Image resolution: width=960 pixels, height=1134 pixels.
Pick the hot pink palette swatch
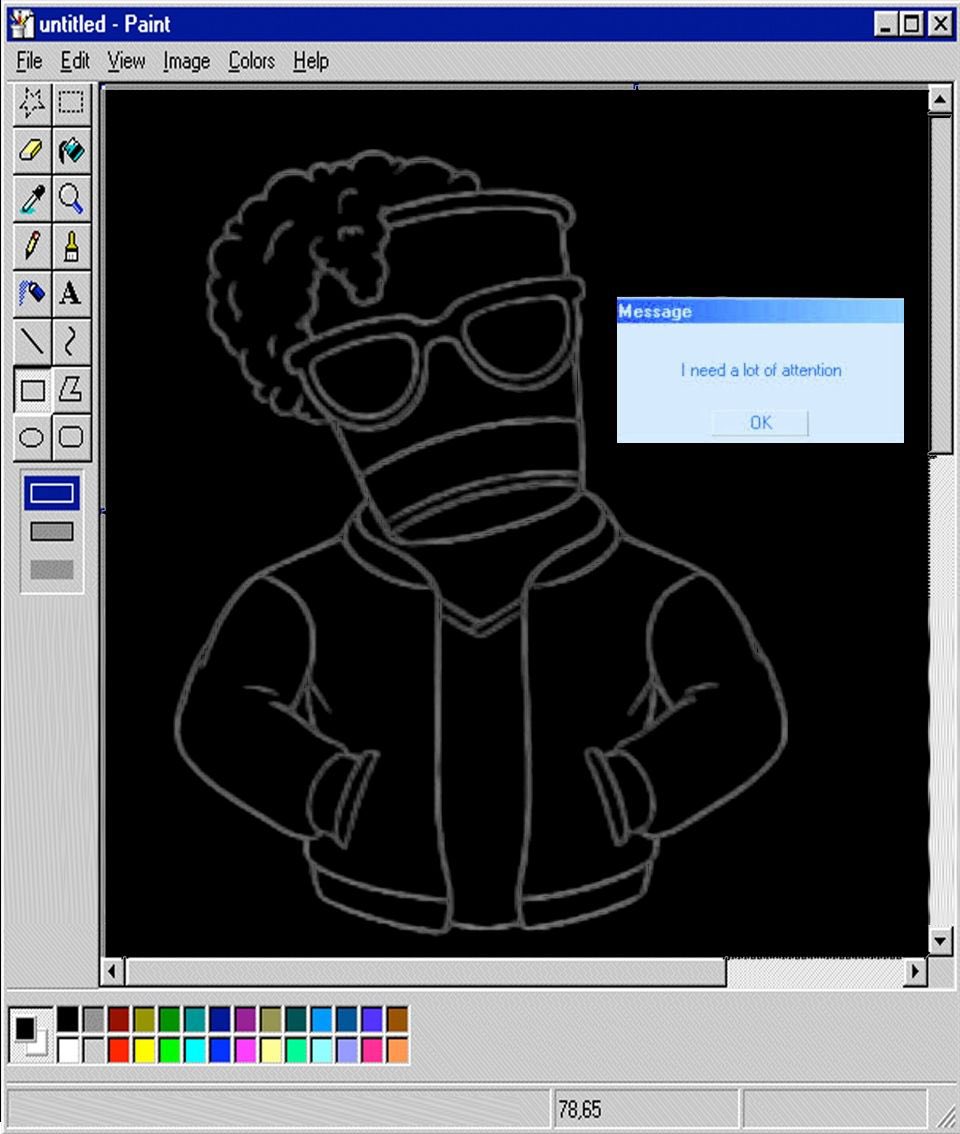(x=372, y=1050)
